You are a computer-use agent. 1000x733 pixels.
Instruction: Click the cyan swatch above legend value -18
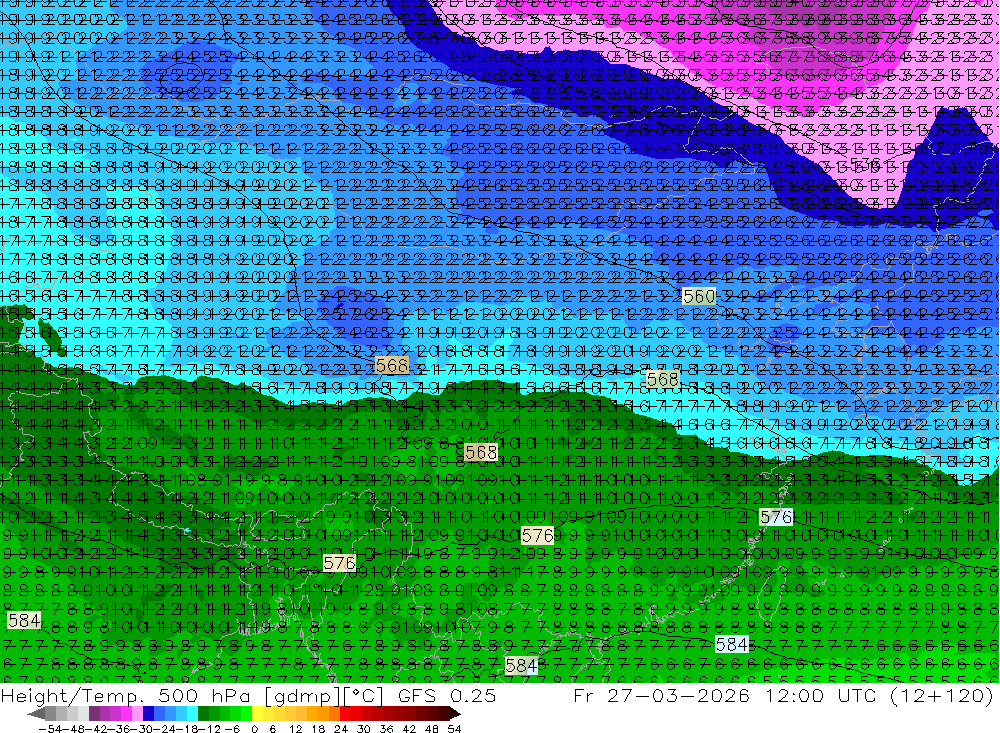(x=192, y=714)
